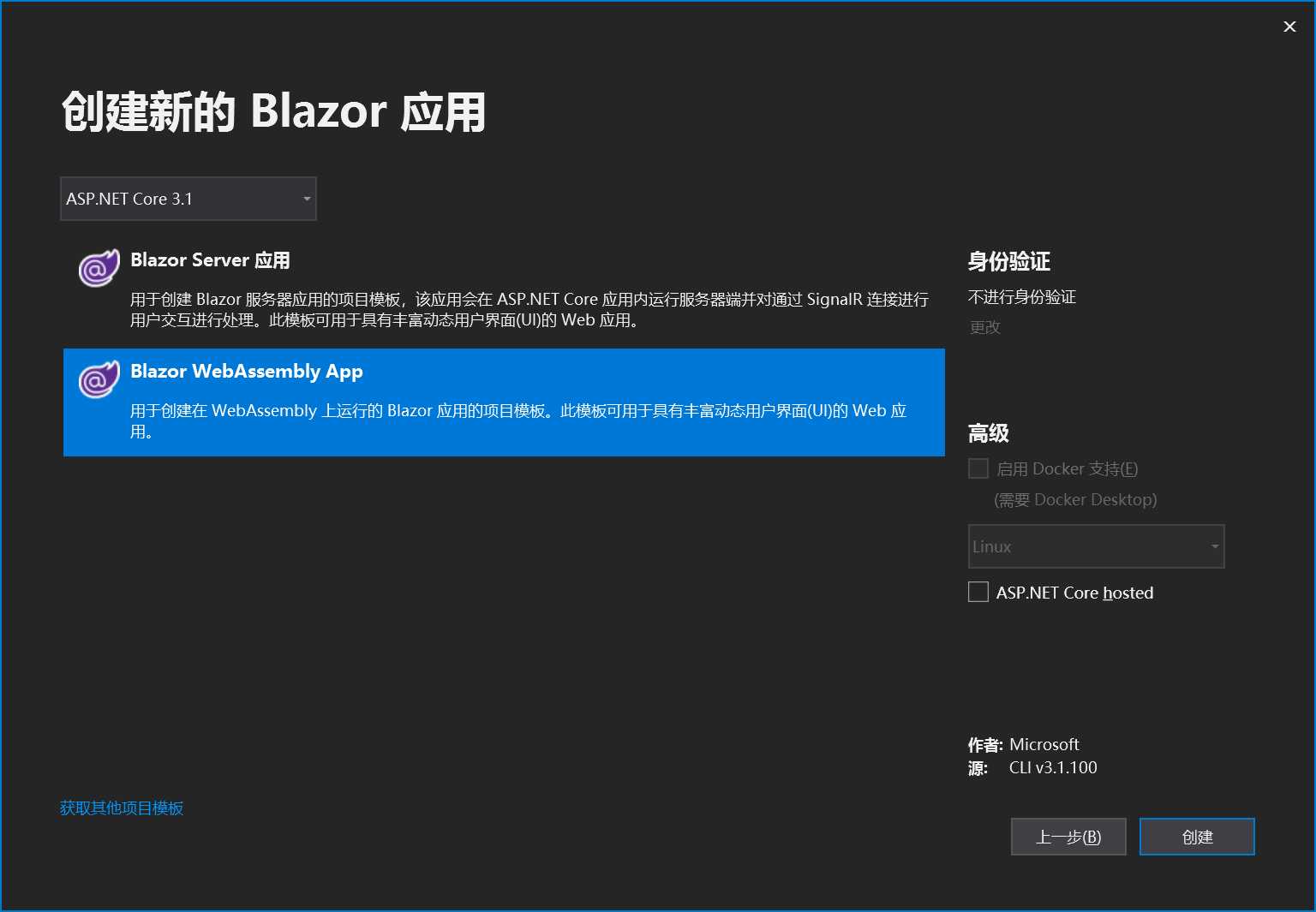Click the CLI v3.1.100 source text
The image size is (1316, 912).
coord(1053,767)
